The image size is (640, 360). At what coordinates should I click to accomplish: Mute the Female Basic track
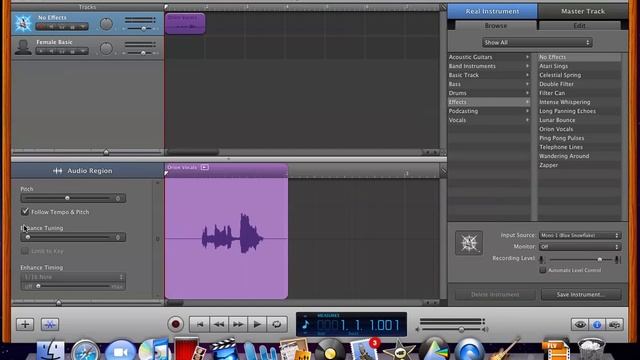51,51
